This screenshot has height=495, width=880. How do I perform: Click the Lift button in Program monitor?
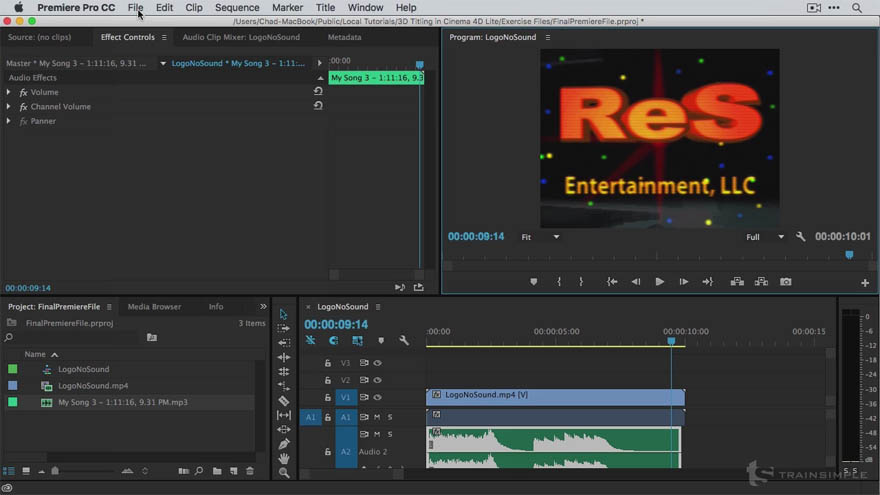[737, 282]
